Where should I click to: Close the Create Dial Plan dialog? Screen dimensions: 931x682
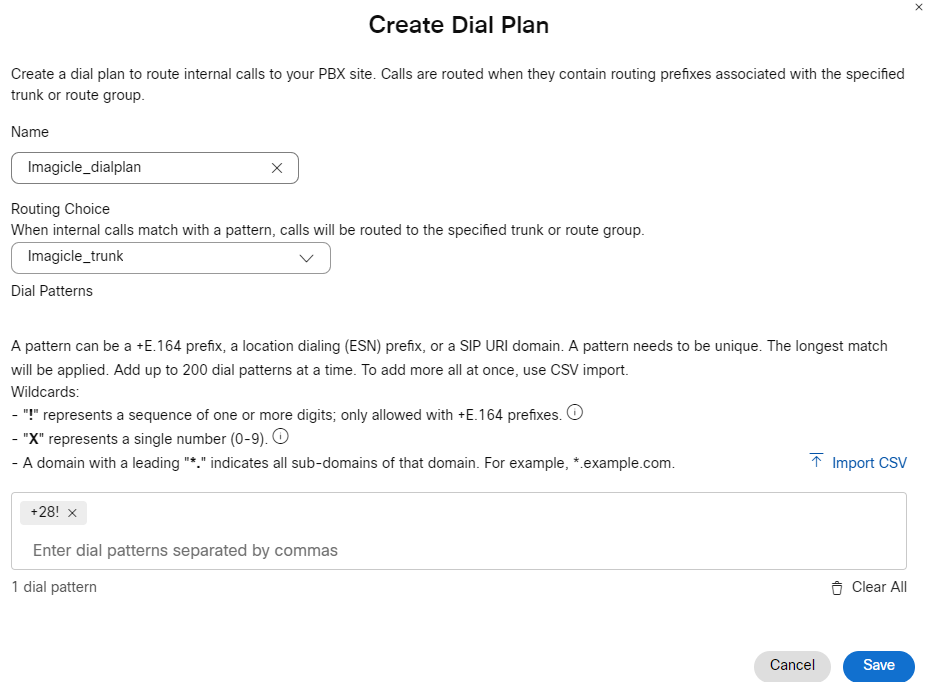[919, 7]
